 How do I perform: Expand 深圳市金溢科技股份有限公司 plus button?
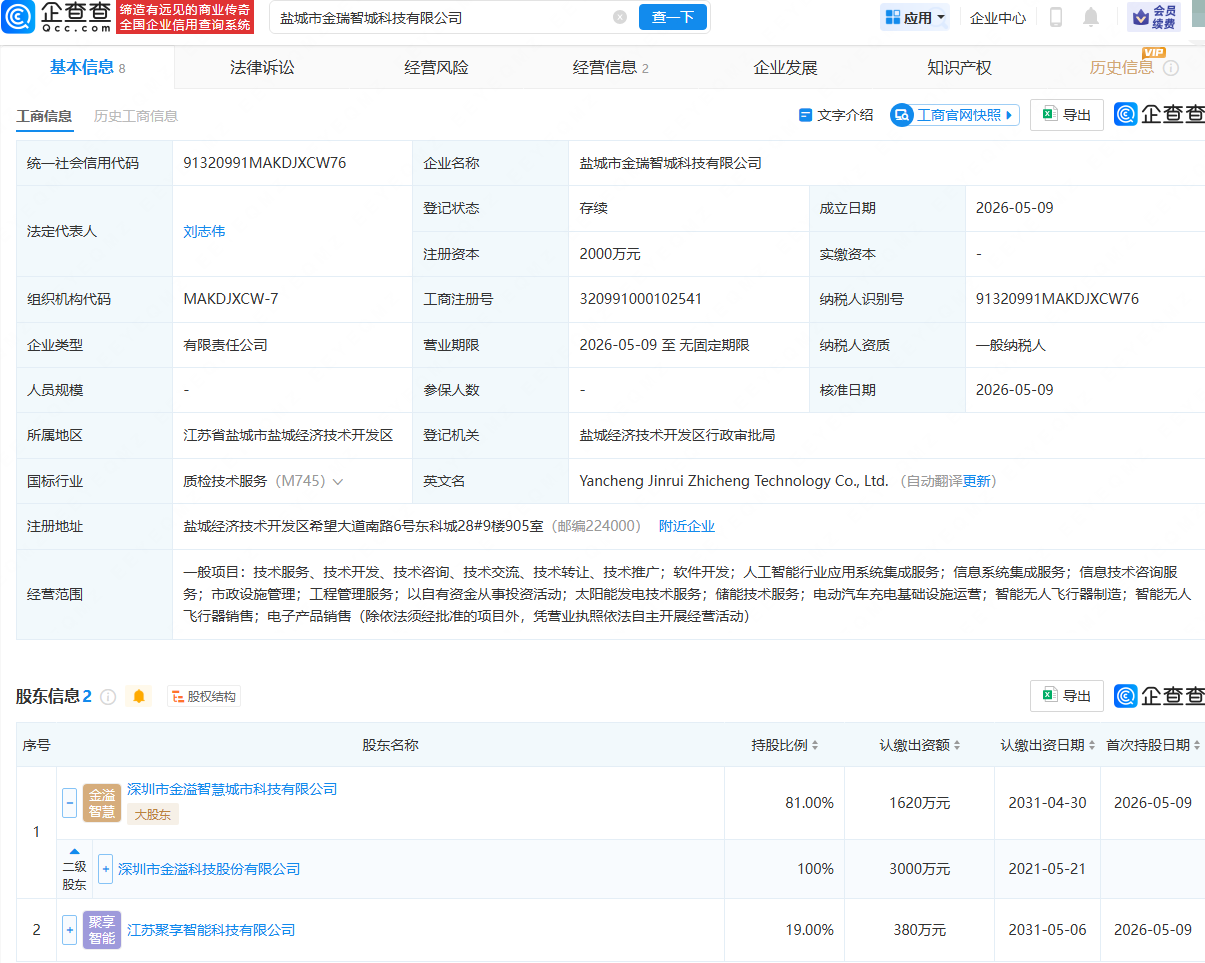coord(105,868)
